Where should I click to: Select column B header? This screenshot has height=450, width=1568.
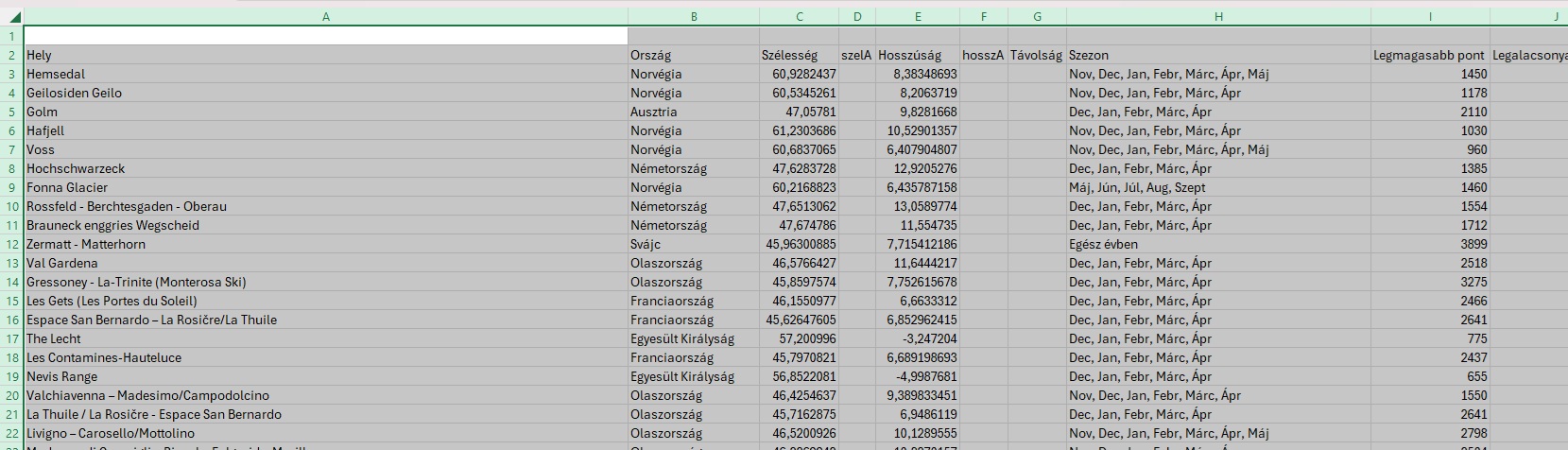tap(694, 17)
